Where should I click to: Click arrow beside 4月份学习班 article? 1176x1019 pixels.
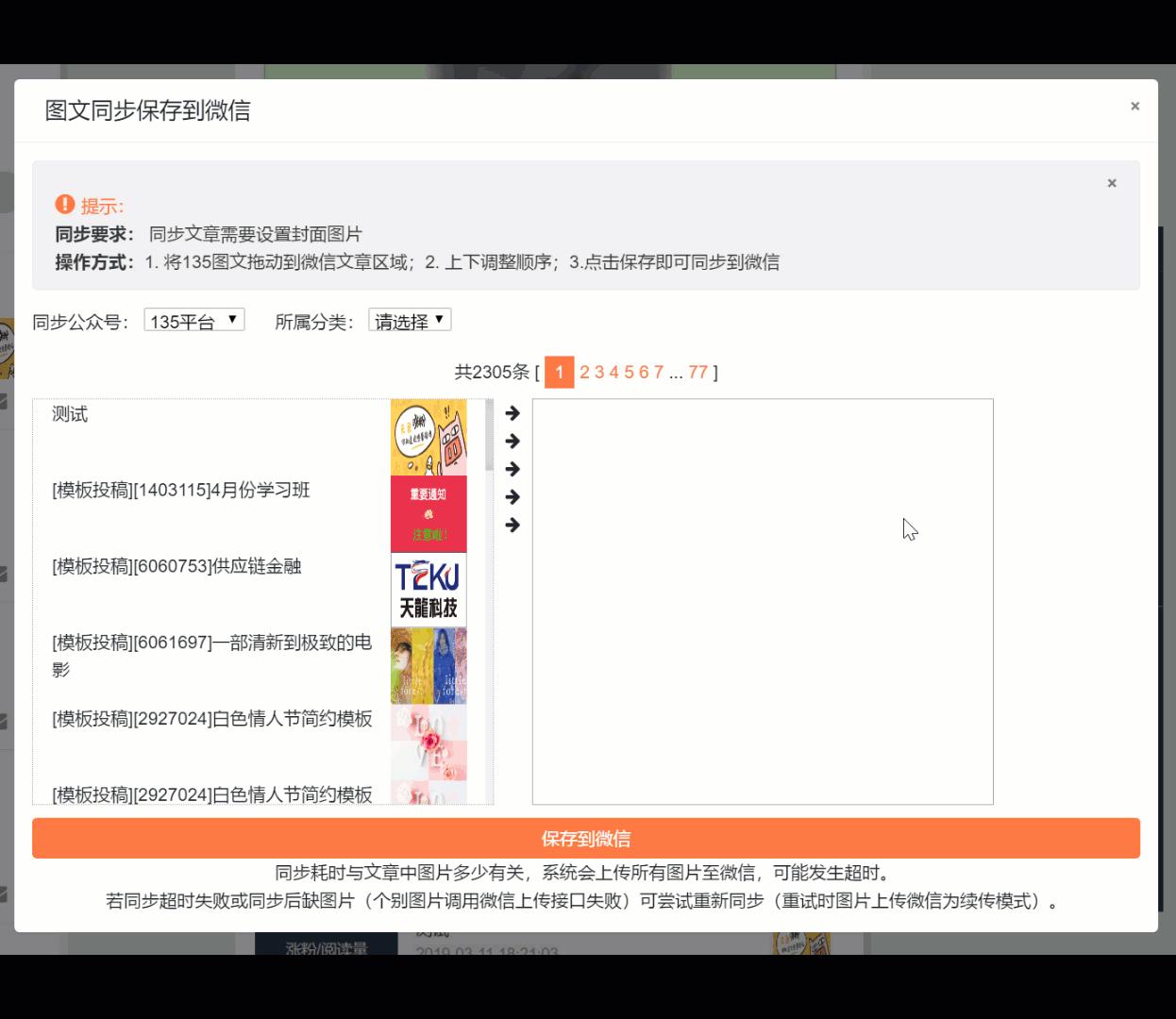[x=512, y=440]
